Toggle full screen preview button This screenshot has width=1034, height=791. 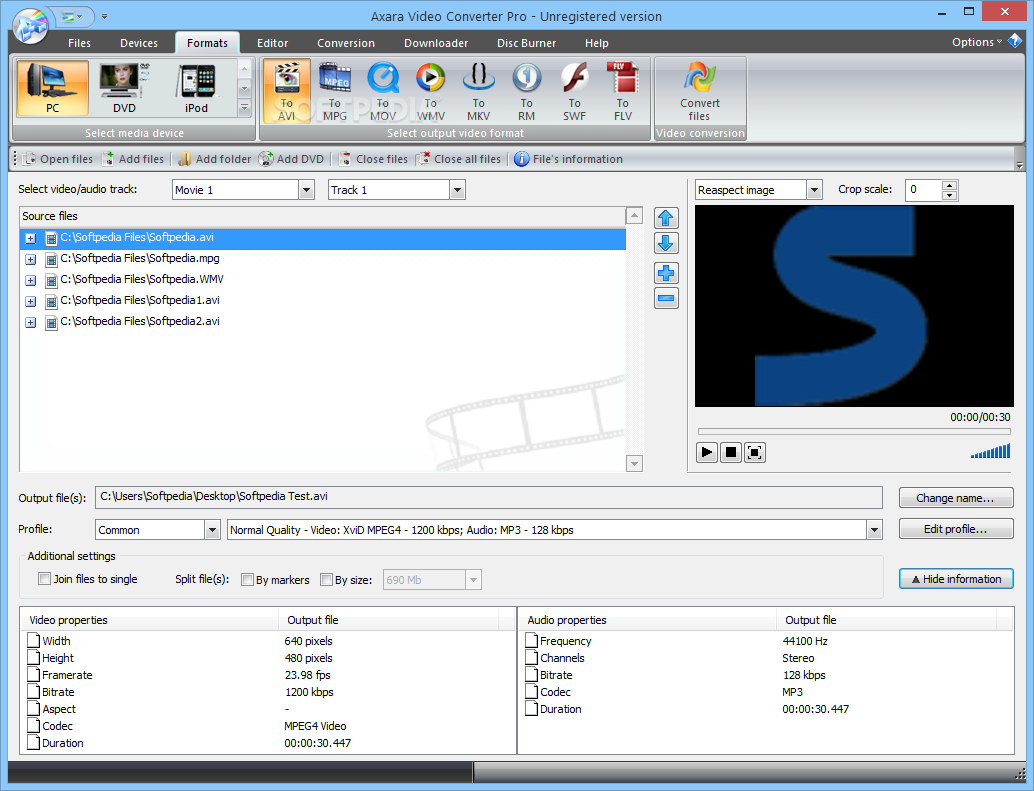click(755, 452)
